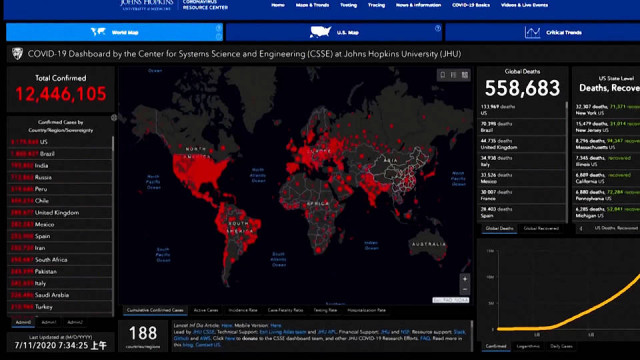Image resolution: width=640 pixels, height=360 pixels.
Task: Switch to Global Recovered tab
Action: coord(541,228)
